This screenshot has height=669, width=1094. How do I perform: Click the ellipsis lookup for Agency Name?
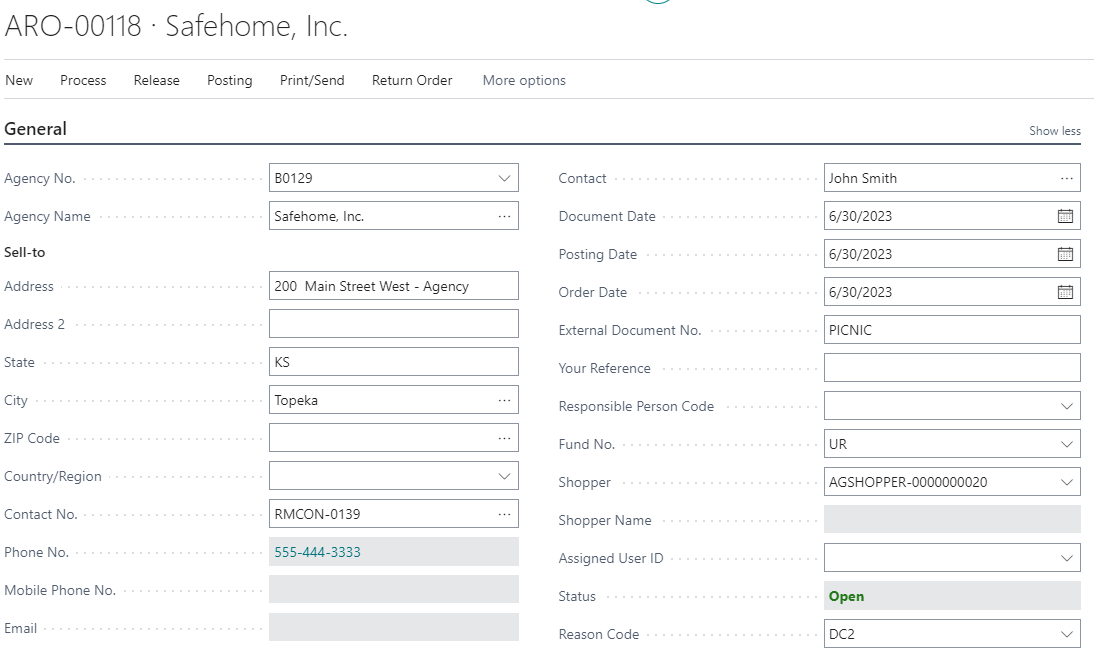point(504,216)
